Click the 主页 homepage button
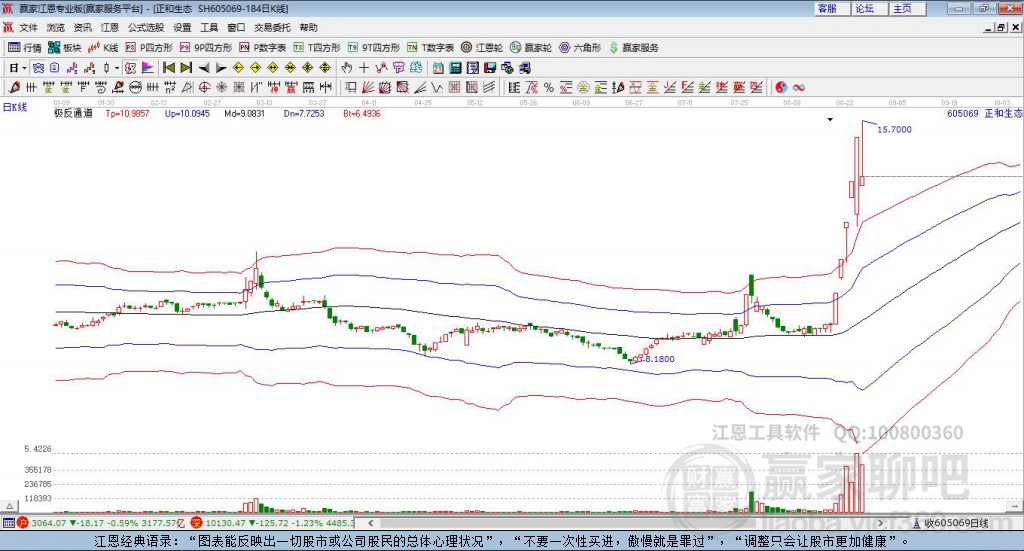Image resolution: width=1024 pixels, height=551 pixels. tap(907, 8)
